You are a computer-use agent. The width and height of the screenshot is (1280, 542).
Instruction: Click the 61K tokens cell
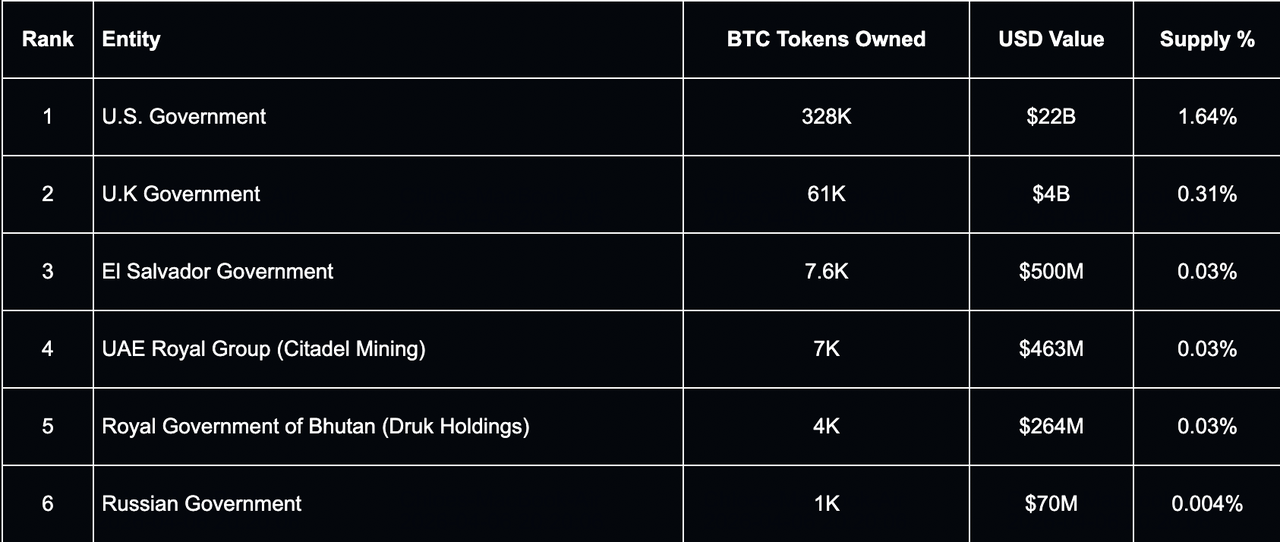coord(826,194)
